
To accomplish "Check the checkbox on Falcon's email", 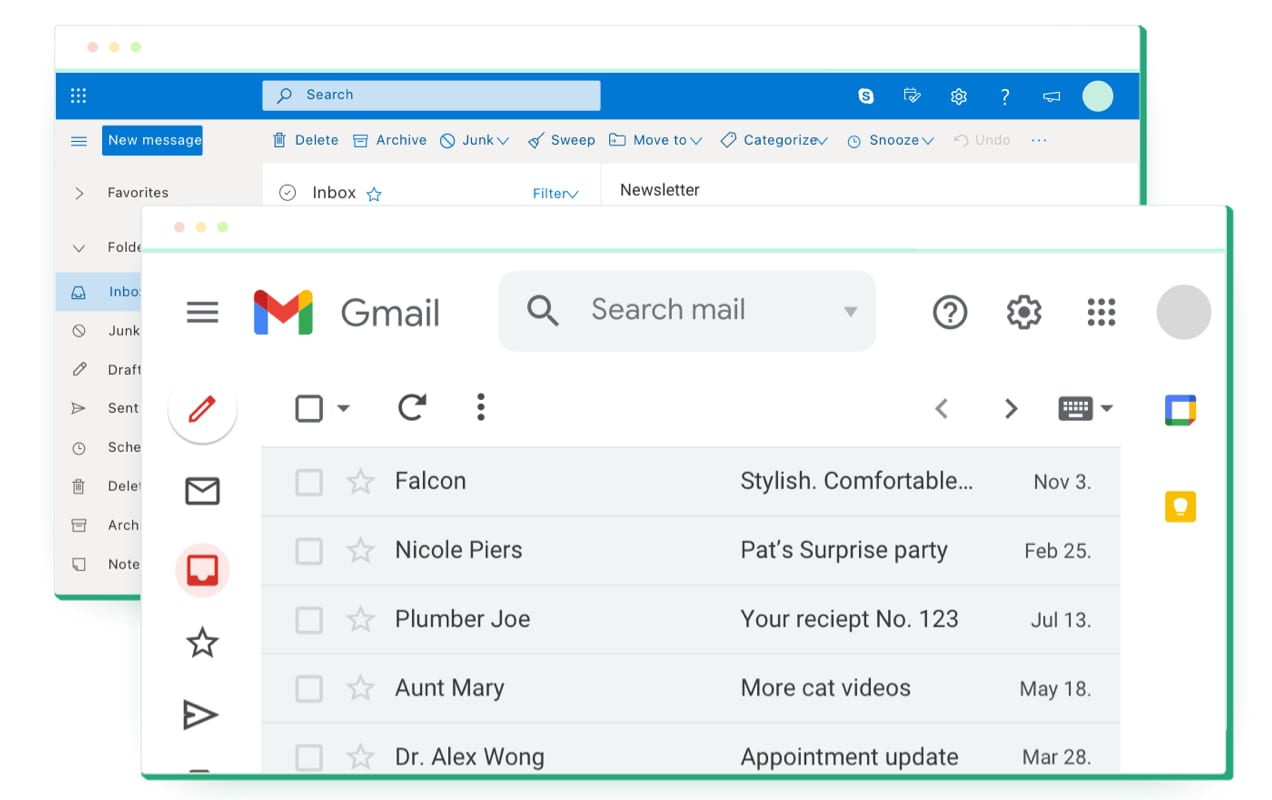I will [309, 481].
